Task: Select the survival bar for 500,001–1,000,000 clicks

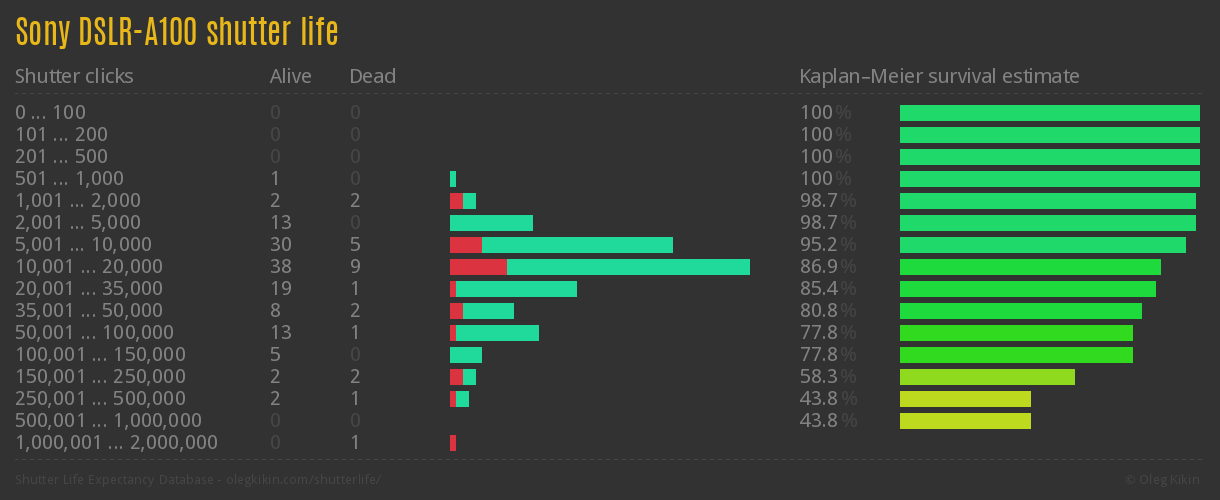Action: [x=965, y=421]
